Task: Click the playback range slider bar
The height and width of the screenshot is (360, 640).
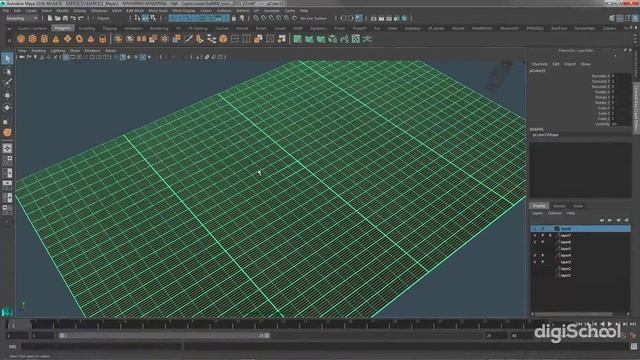Action: pyautogui.click(x=163, y=336)
